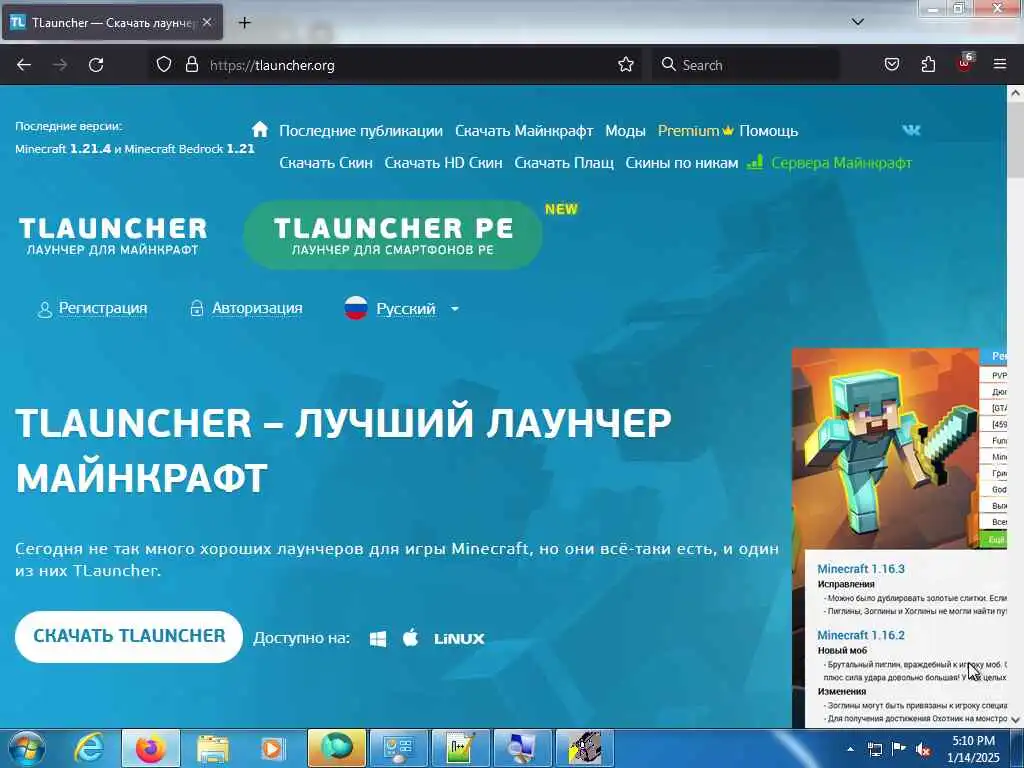Open tracking protection shield icon
This screenshot has width=1024, height=768.
point(164,64)
